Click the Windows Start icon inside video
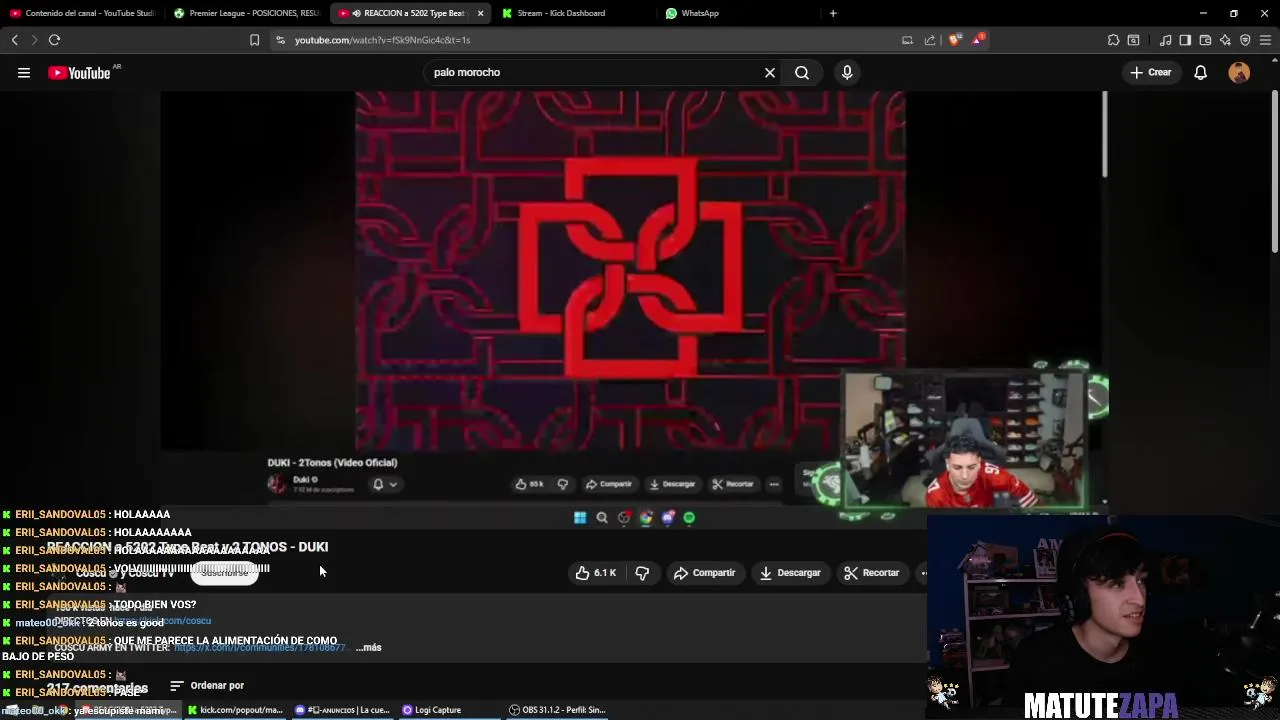This screenshot has height=720, width=1280. tap(580, 517)
